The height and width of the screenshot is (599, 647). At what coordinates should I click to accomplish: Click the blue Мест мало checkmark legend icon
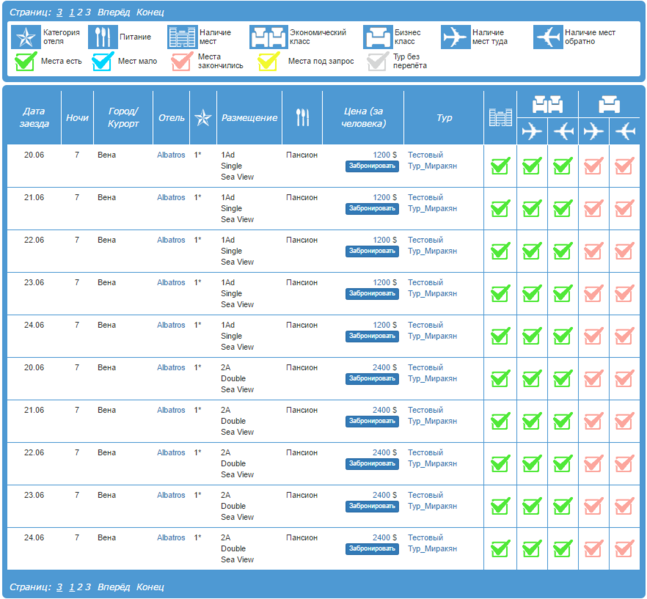pyautogui.click(x=103, y=62)
